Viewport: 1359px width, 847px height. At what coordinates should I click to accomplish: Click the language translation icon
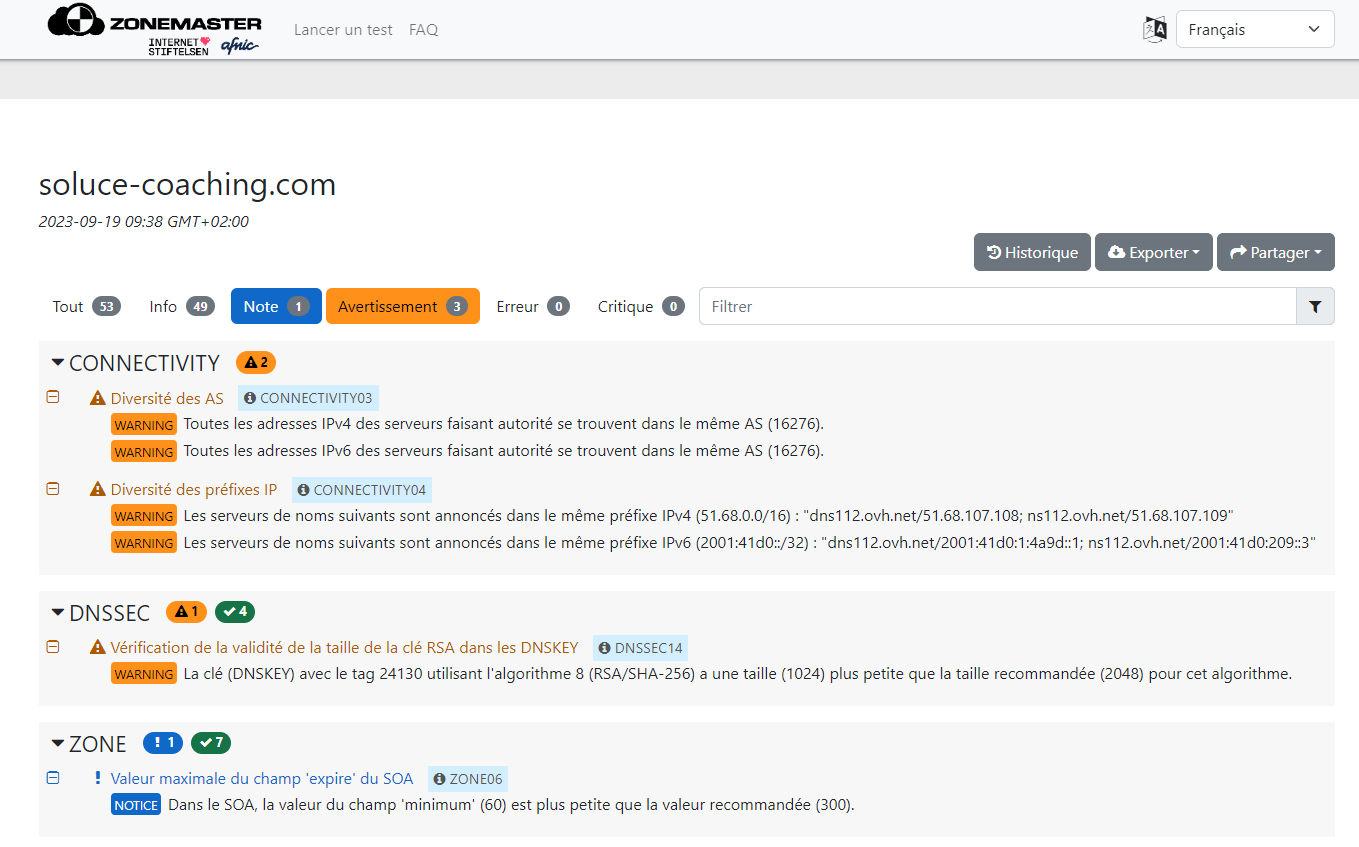[x=1154, y=29]
